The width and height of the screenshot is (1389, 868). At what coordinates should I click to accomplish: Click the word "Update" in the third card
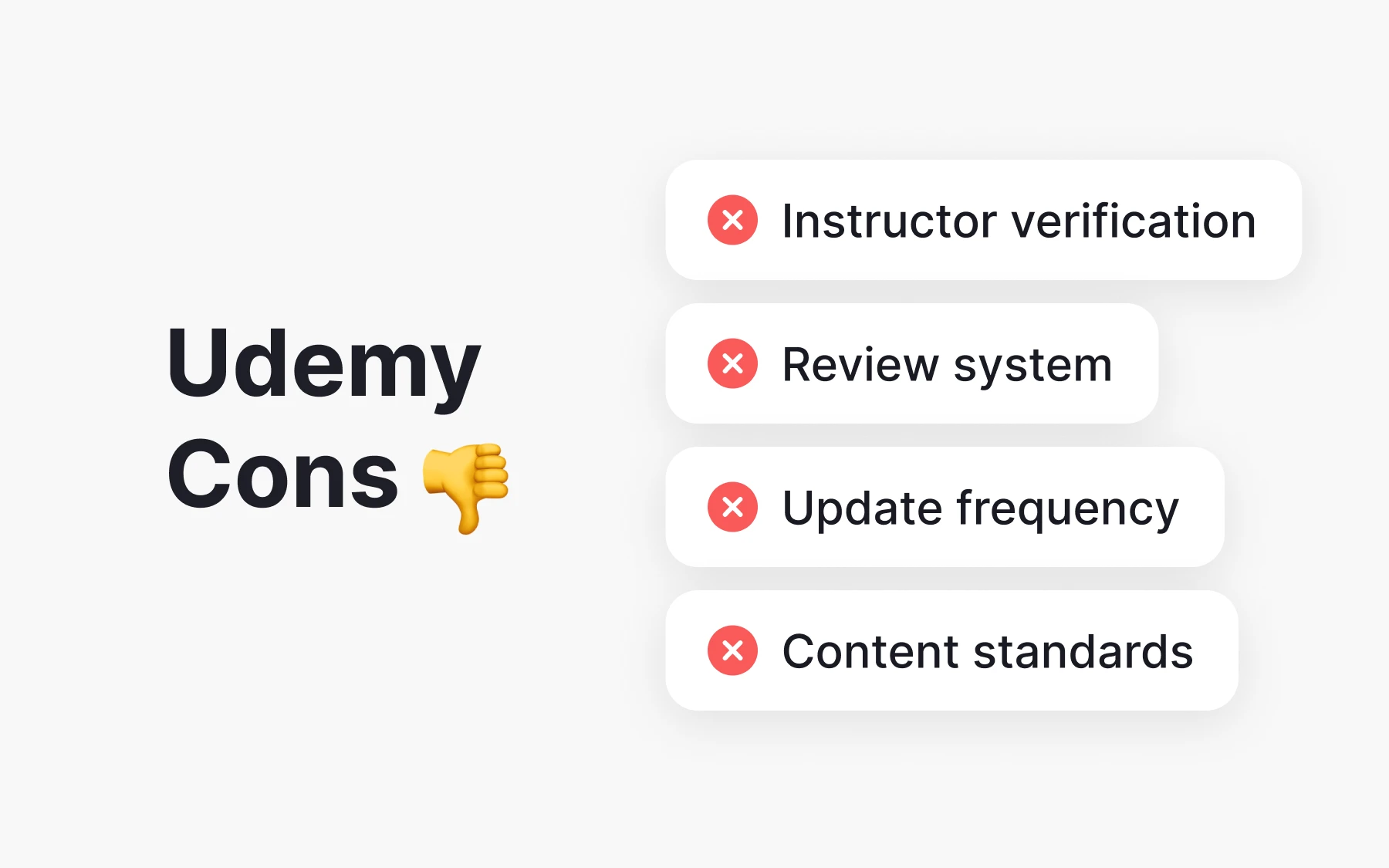[862, 508]
